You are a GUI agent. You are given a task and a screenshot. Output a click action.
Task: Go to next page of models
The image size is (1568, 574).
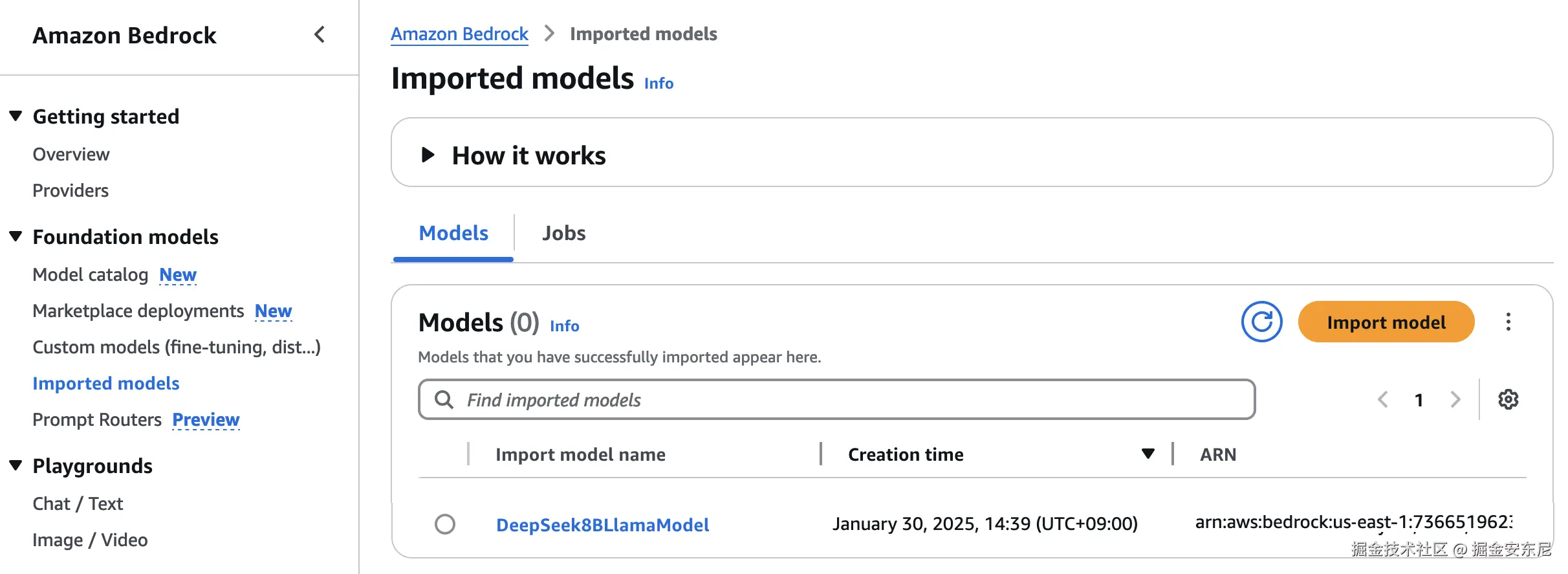click(x=1455, y=399)
